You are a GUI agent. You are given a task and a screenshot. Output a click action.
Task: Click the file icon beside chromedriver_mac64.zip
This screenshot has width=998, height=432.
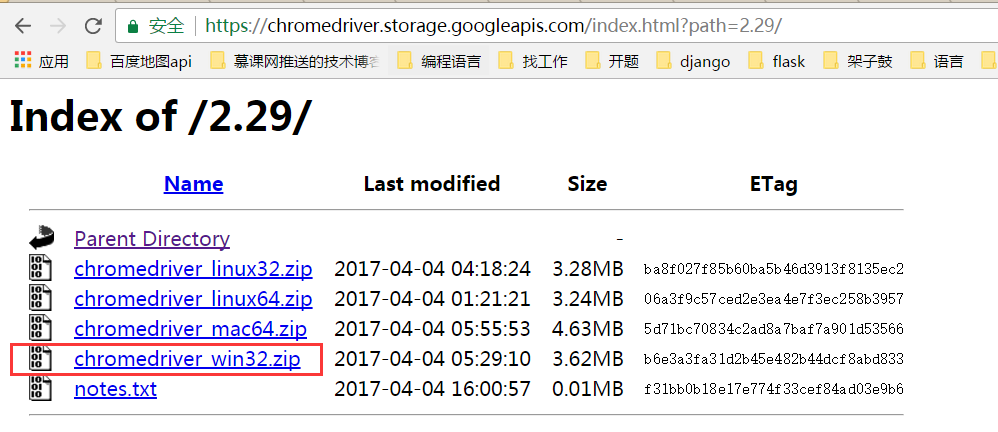pos(40,329)
